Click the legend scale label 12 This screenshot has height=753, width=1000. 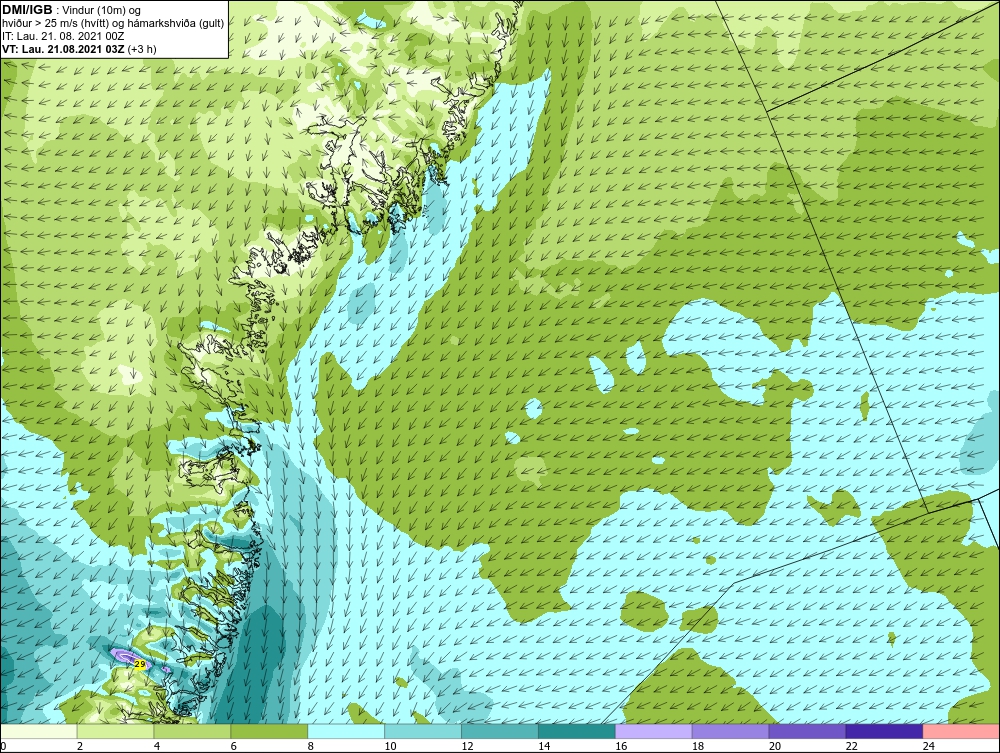point(467,746)
